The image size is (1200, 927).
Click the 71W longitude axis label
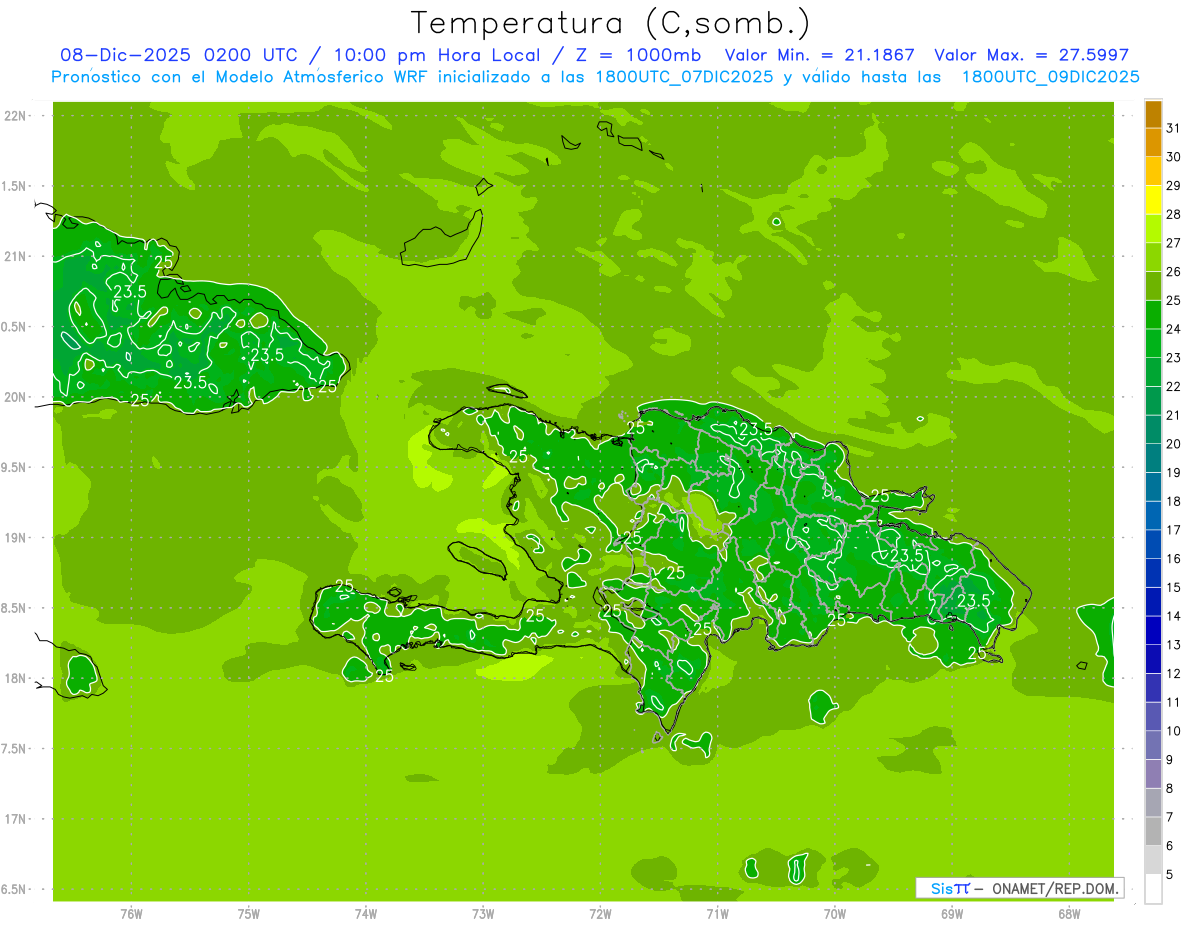click(x=717, y=914)
